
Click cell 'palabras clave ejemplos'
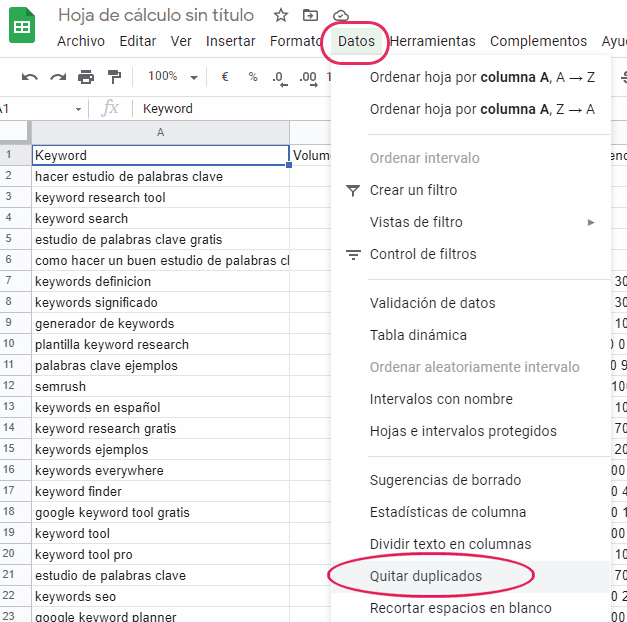tap(160, 365)
